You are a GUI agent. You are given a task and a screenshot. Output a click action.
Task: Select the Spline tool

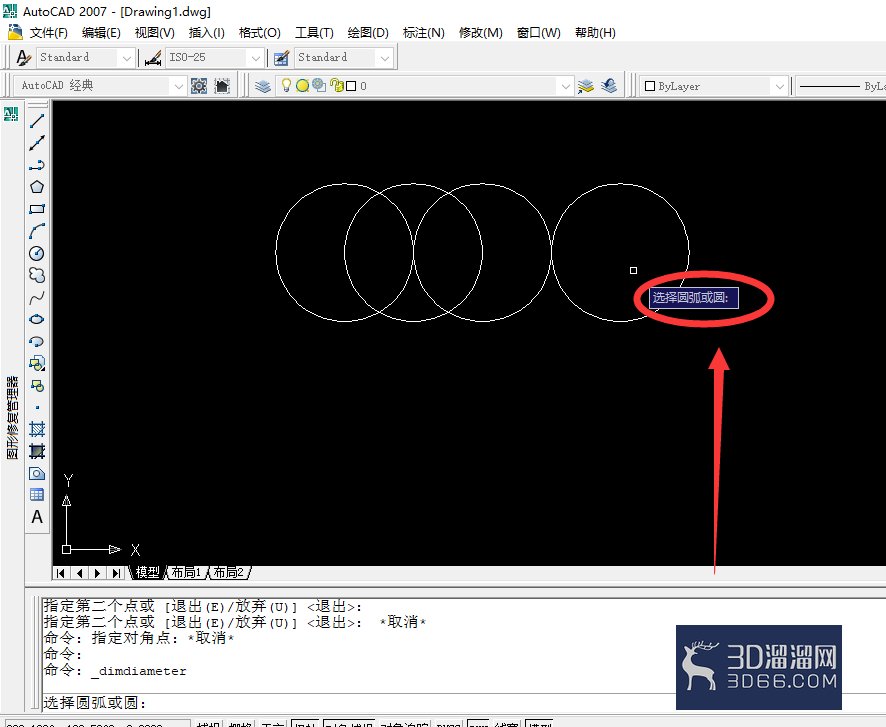(x=37, y=297)
